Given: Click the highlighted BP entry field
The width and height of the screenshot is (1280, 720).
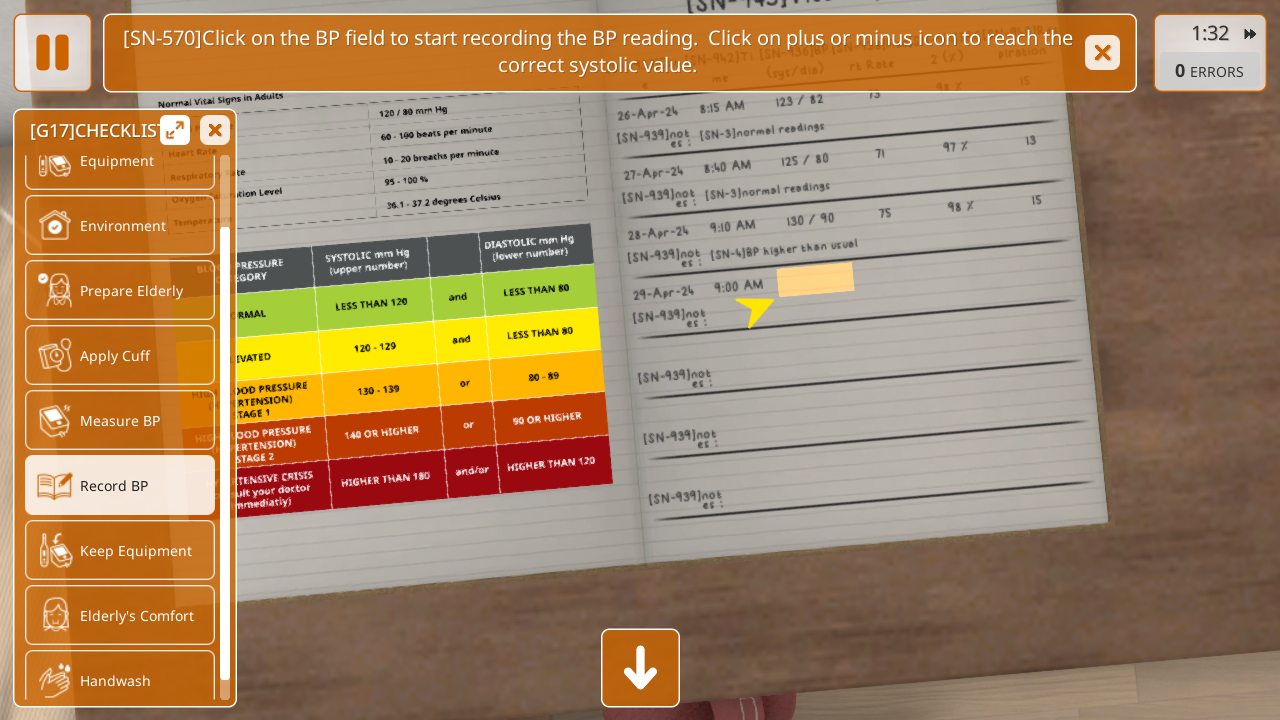Looking at the screenshot, I should (x=815, y=280).
